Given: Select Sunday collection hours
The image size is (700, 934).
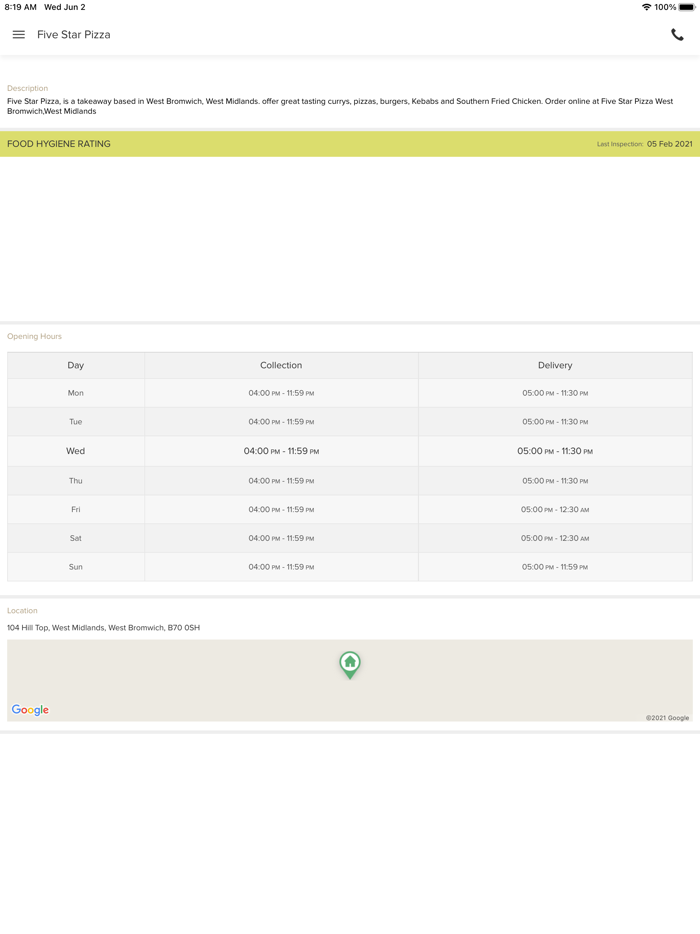Looking at the screenshot, I should (281, 566).
